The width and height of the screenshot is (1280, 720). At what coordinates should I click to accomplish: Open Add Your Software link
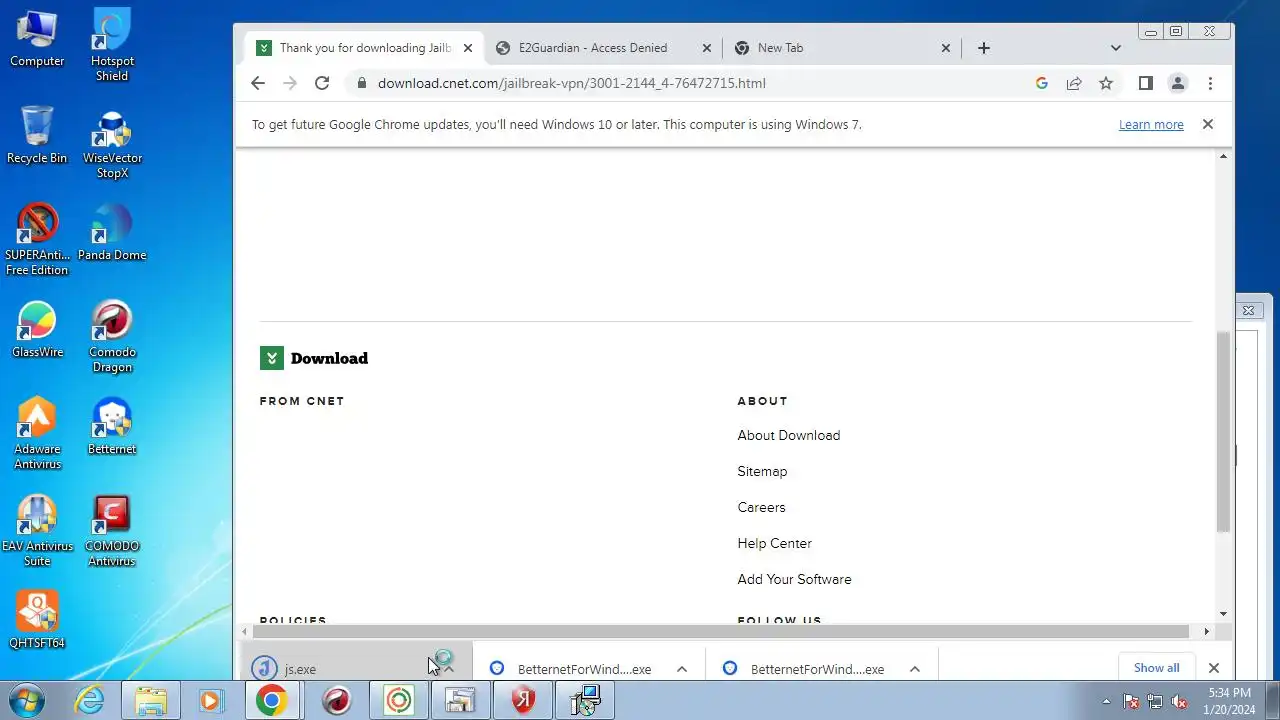point(794,579)
